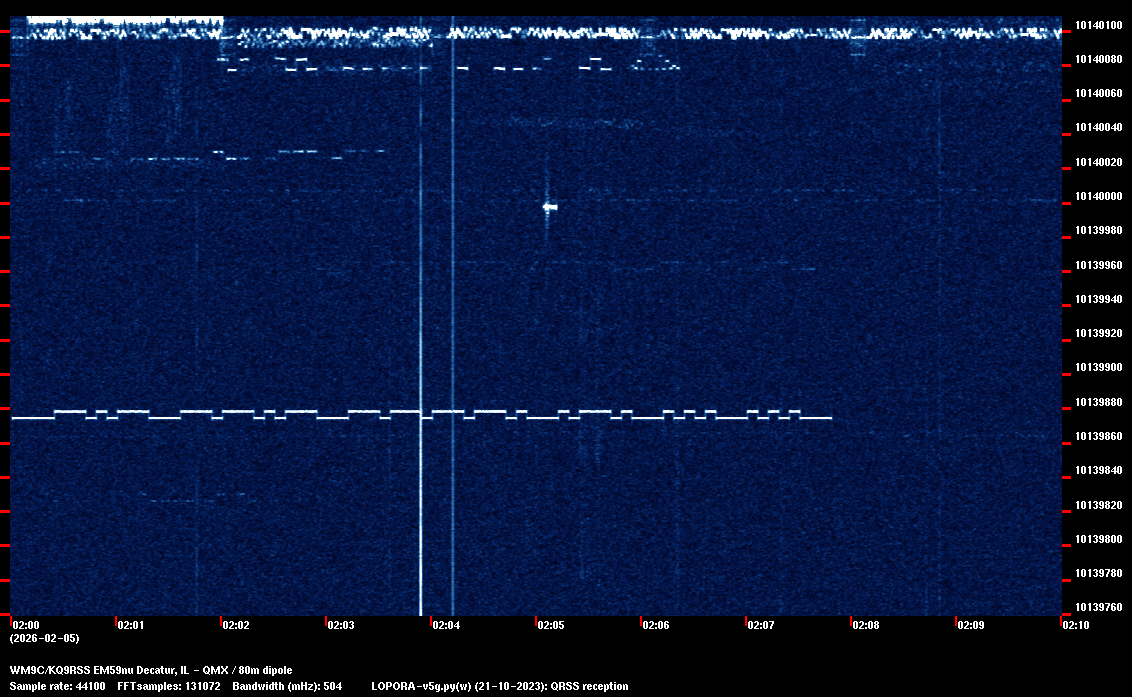
Task: Click the 10139920 frequency label
Action: [1099, 333]
